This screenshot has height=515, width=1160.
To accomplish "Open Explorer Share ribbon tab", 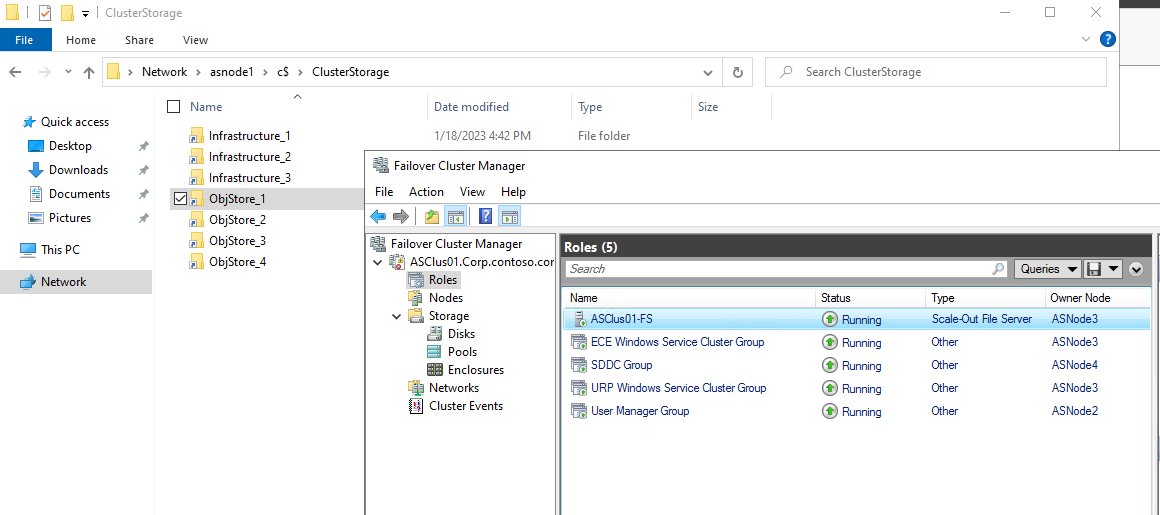I will [139, 40].
